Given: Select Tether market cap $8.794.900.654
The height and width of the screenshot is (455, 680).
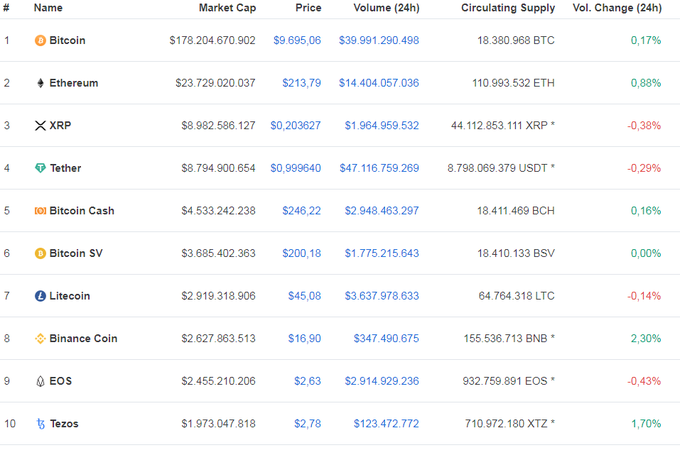Looking at the screenshot, I should [x=219, y=168].
